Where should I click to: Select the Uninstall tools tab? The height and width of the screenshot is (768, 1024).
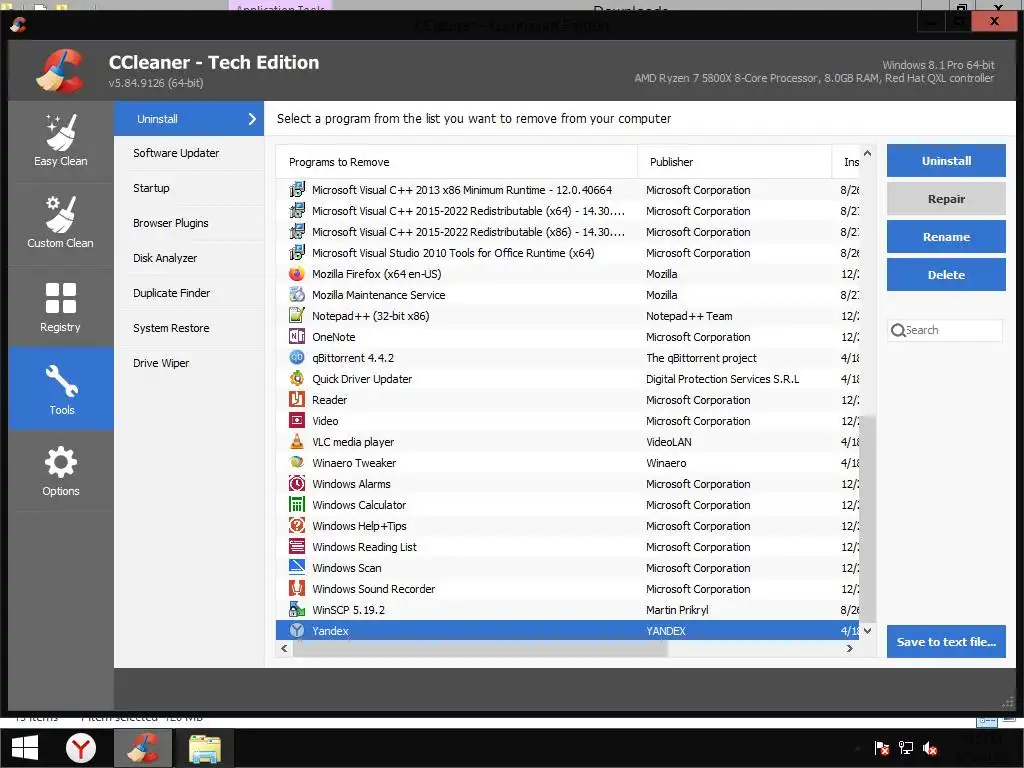(189, 119)
